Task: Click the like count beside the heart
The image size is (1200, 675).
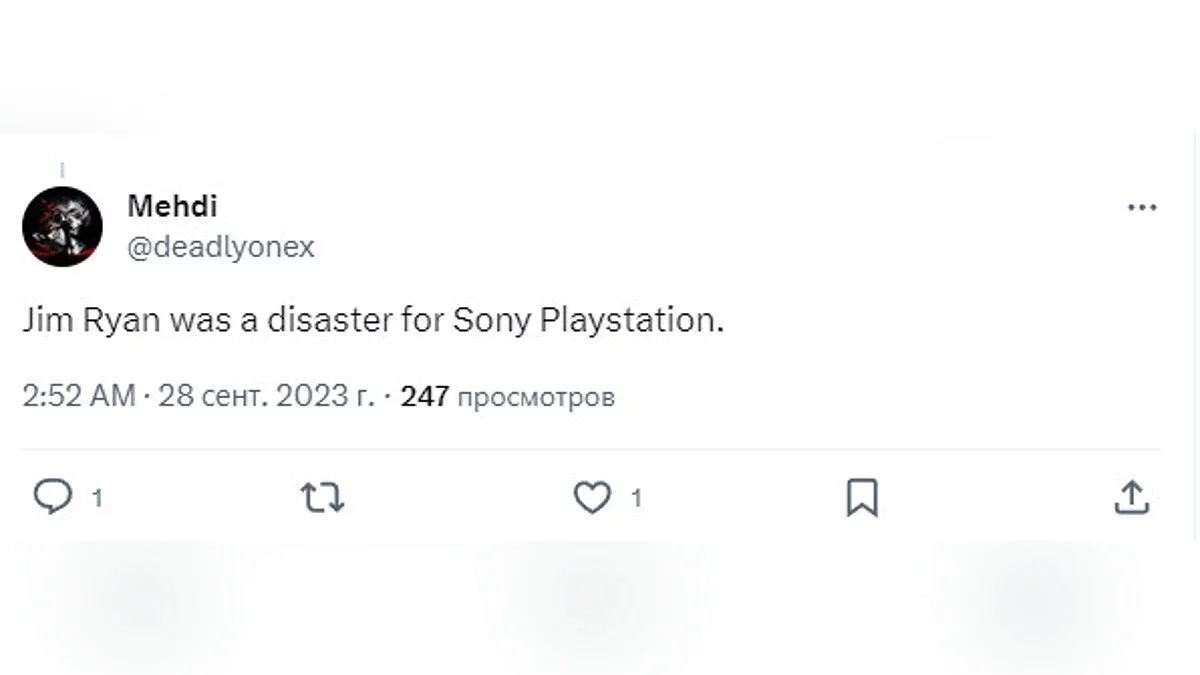Action: point(636,498)
